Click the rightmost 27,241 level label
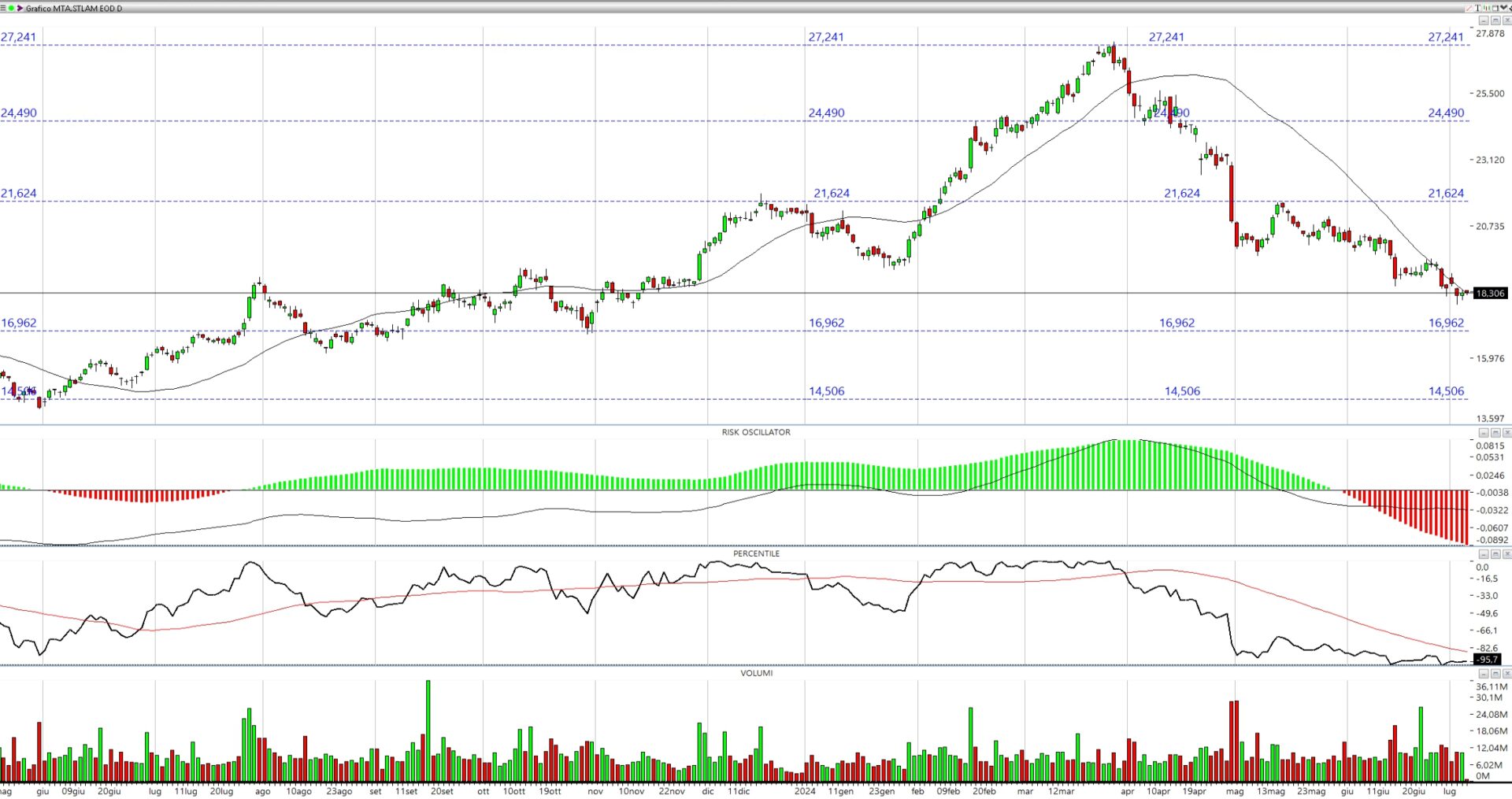1512x799 pixels. 1446,37
